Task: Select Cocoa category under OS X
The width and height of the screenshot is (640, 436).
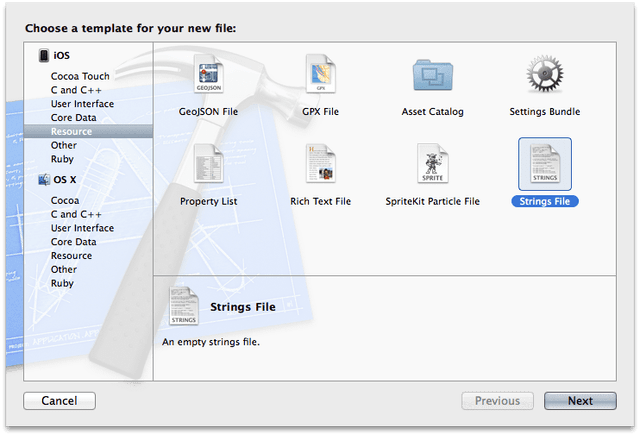Action: pos(66,200)
